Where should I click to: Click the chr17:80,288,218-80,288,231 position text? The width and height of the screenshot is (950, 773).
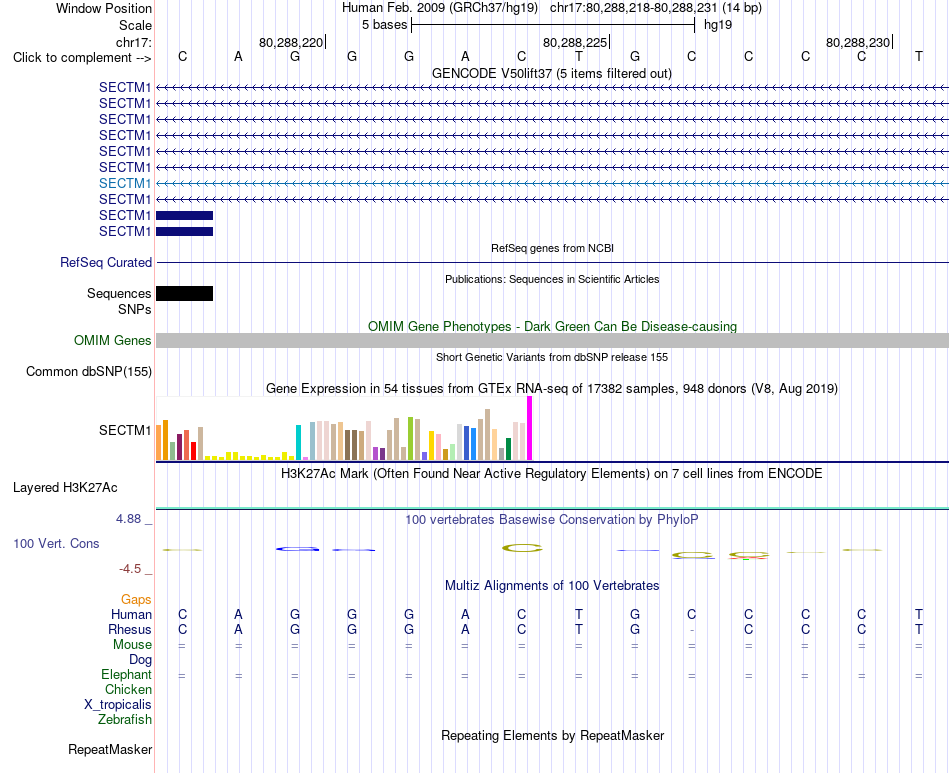[633, 8]
